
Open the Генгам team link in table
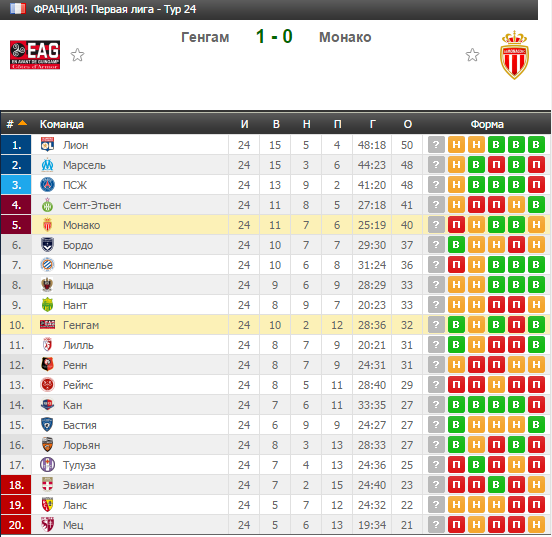[81, 325]
